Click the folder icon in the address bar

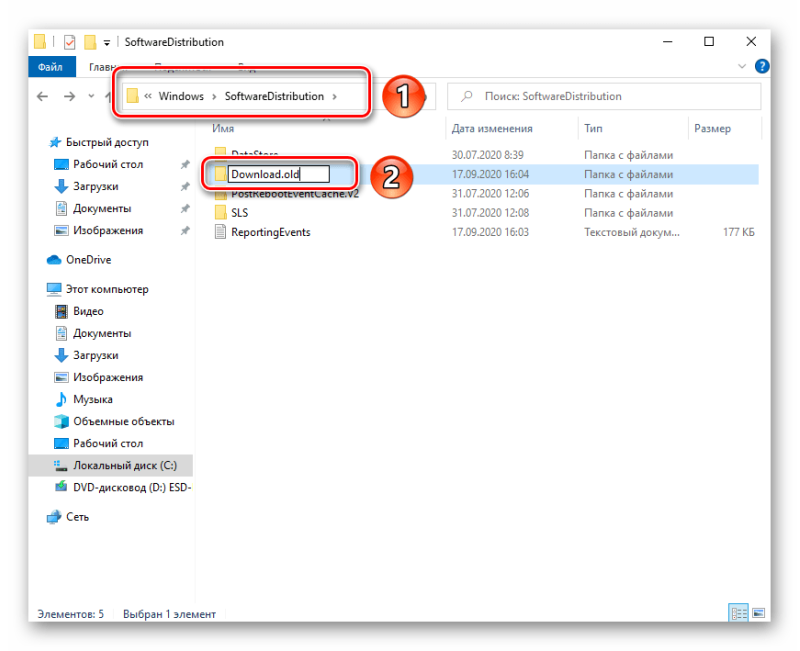tap(132, 96)
